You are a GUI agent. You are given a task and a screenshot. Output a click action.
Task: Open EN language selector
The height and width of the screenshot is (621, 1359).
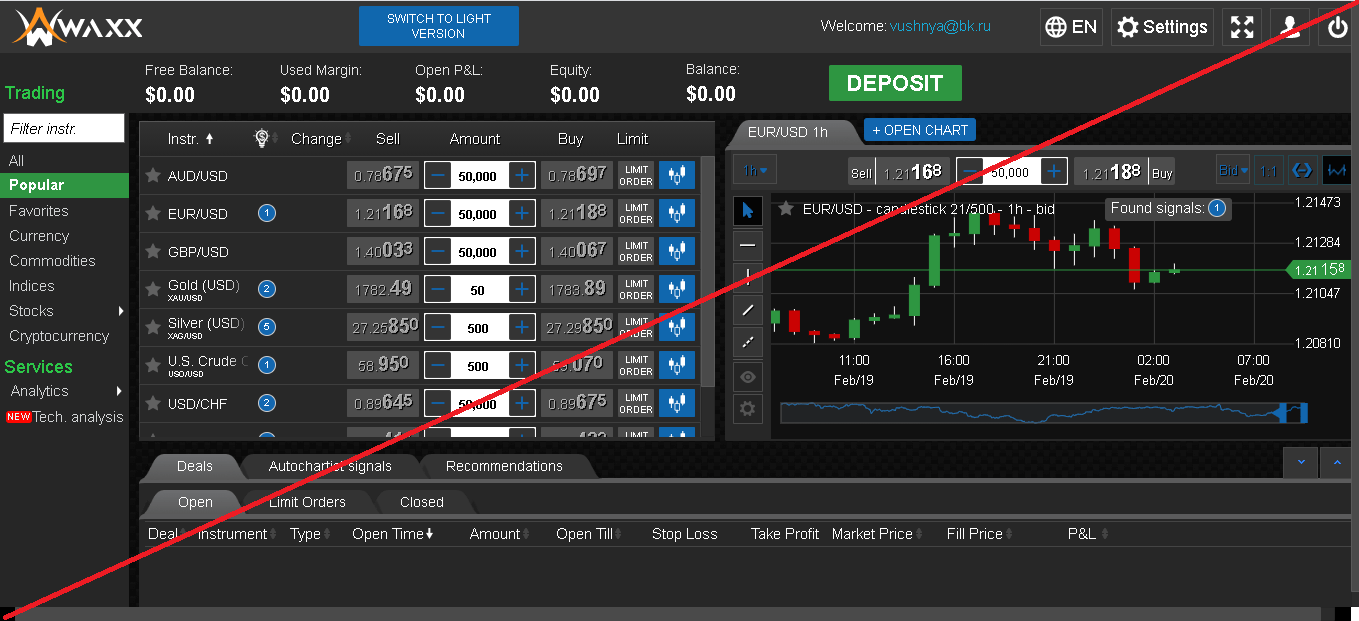[1071, 27]
